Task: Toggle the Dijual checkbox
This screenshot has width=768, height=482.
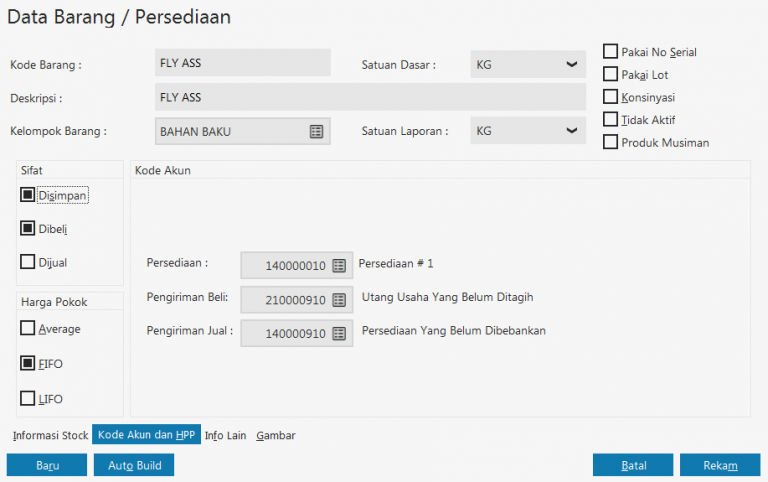Action: coord(28,262)
